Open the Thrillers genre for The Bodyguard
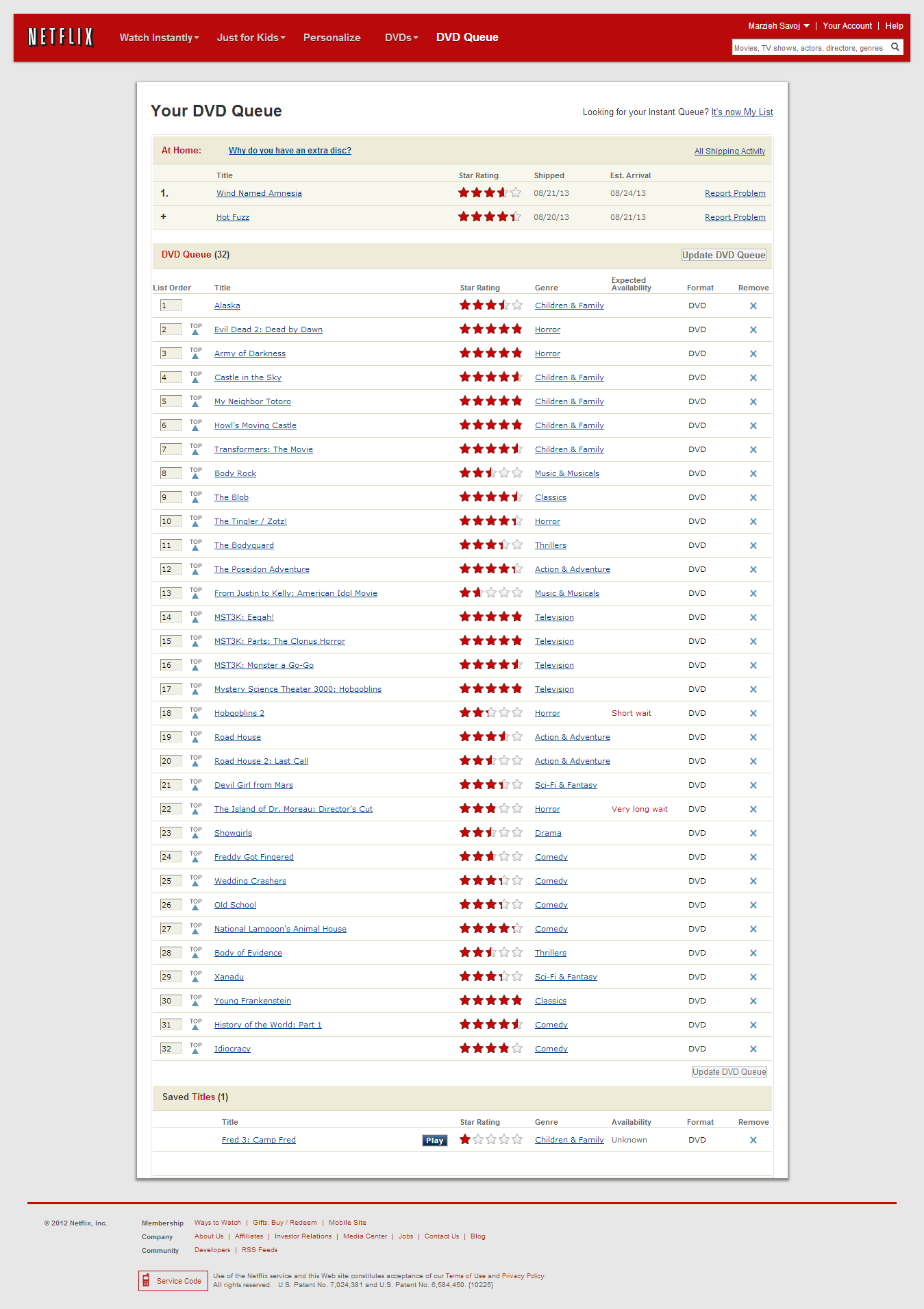 coord(551,545)
